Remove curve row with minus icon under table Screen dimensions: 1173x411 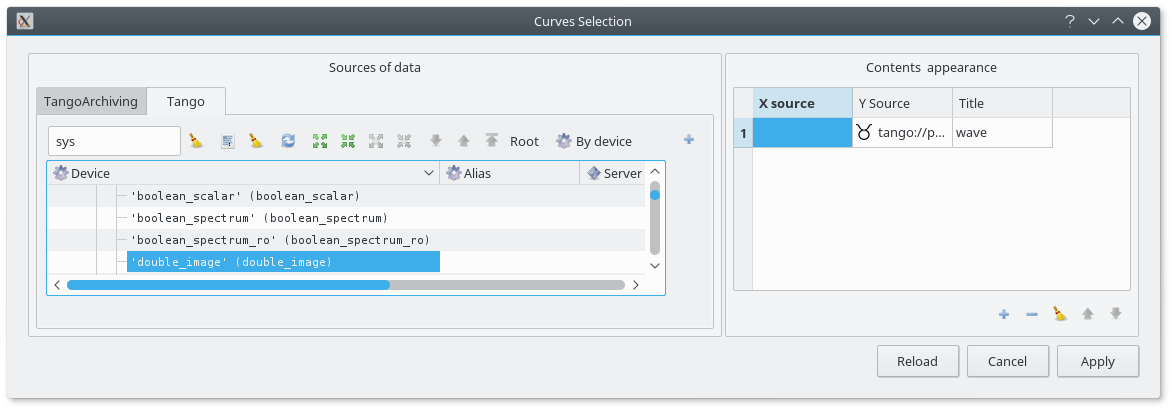pyautogui.click(x=1032, y=314)
